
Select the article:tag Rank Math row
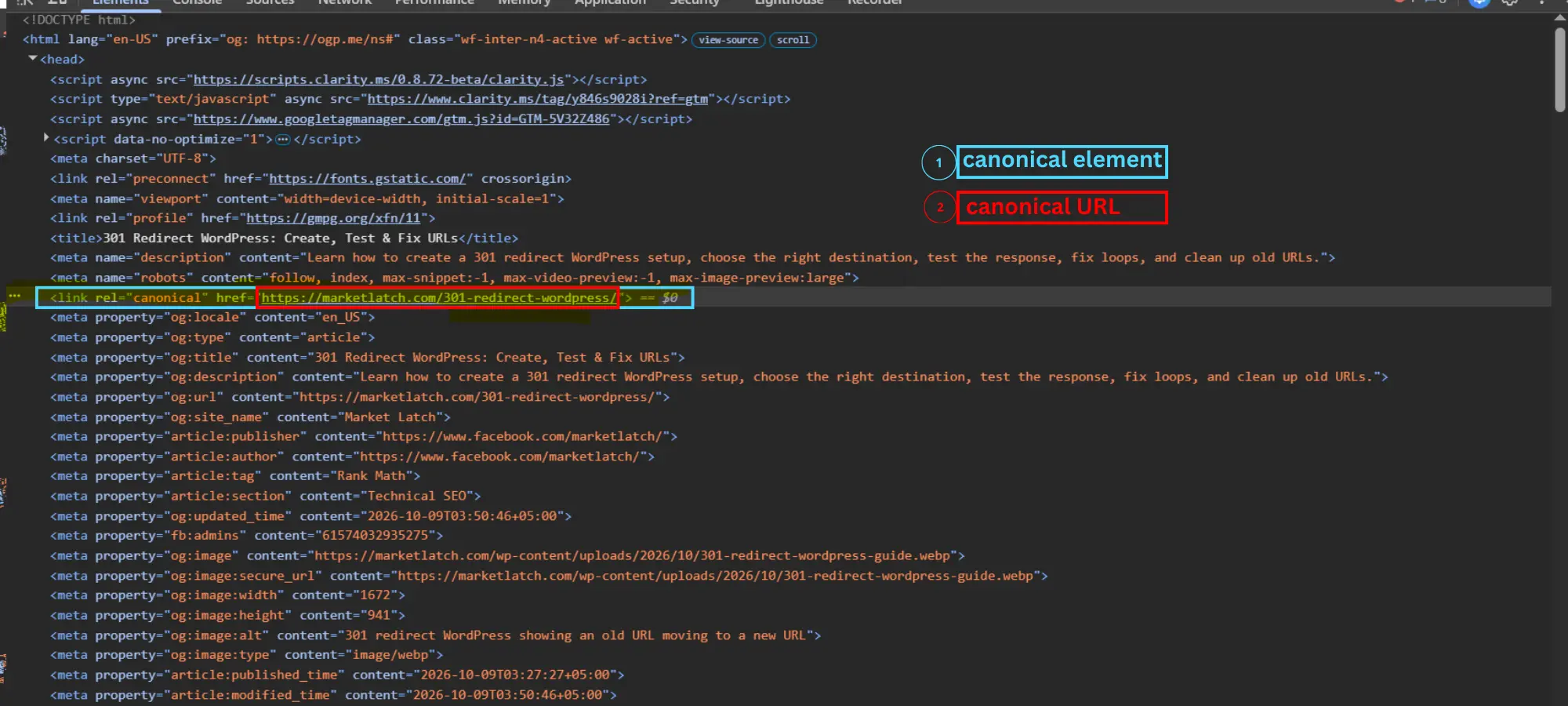235,475
